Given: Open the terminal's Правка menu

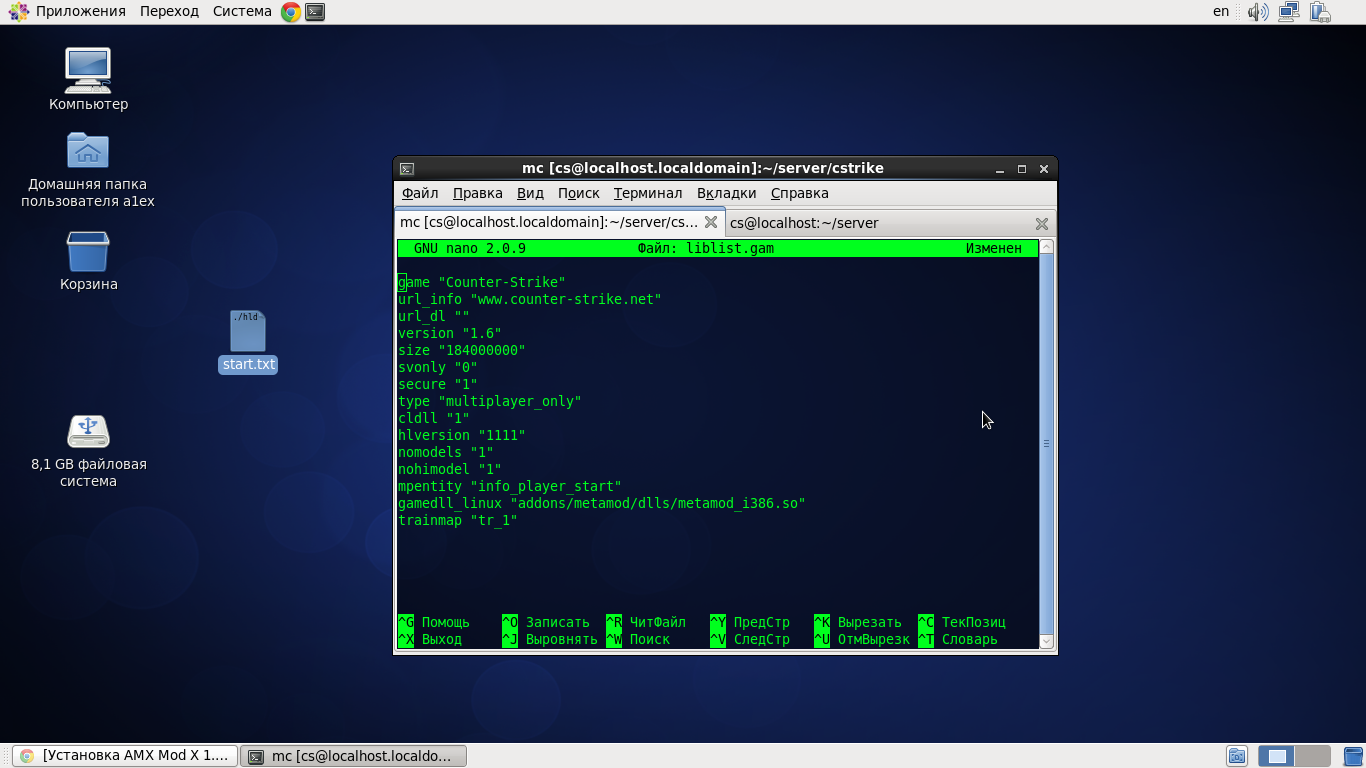Looking at the screenshot, I should click(477, 193).
